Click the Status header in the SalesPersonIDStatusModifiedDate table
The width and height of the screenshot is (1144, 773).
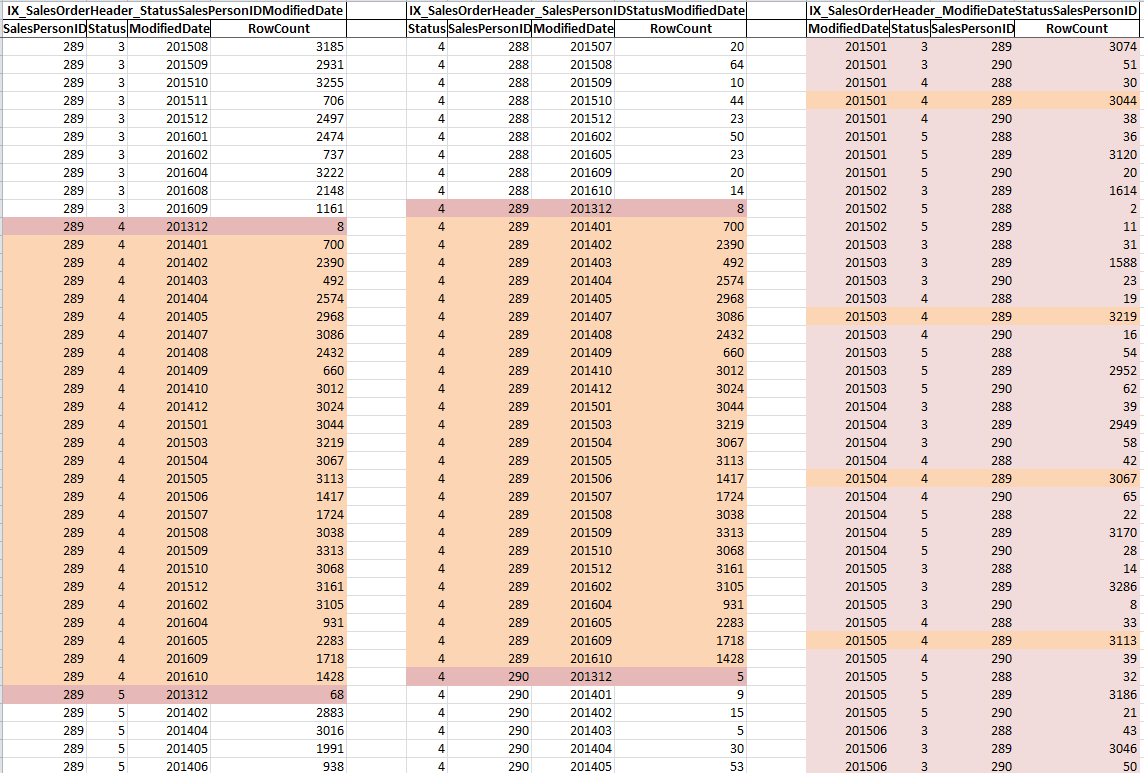tap(427, 28)
